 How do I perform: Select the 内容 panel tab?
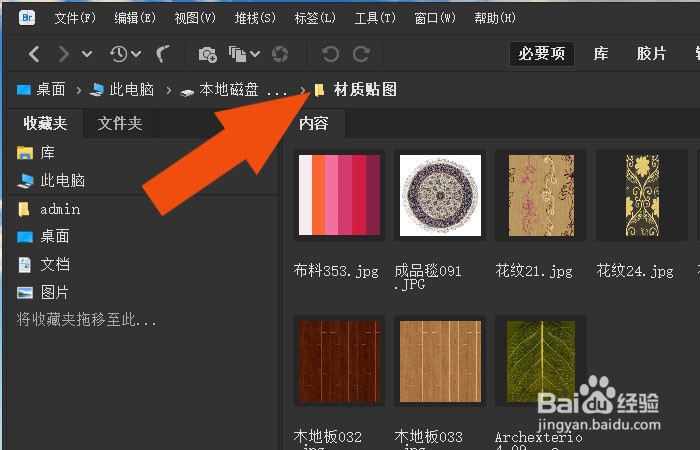point(313,123)
